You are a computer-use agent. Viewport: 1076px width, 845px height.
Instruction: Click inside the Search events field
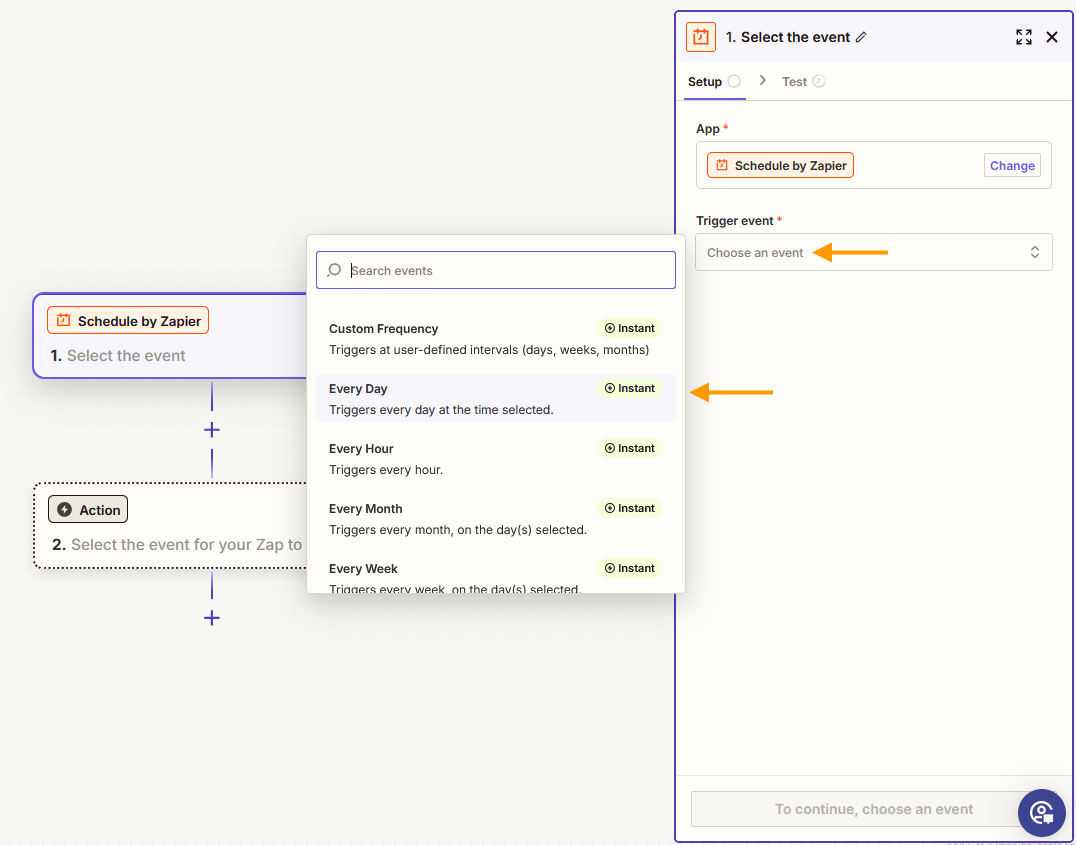[x=496, y=270]
